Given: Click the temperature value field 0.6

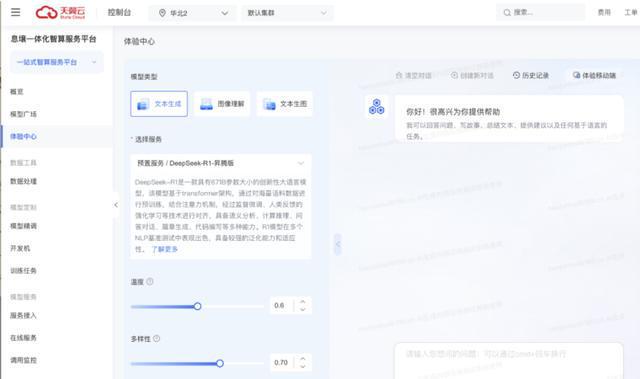Looking at the screenshot, I should [281, 306].
